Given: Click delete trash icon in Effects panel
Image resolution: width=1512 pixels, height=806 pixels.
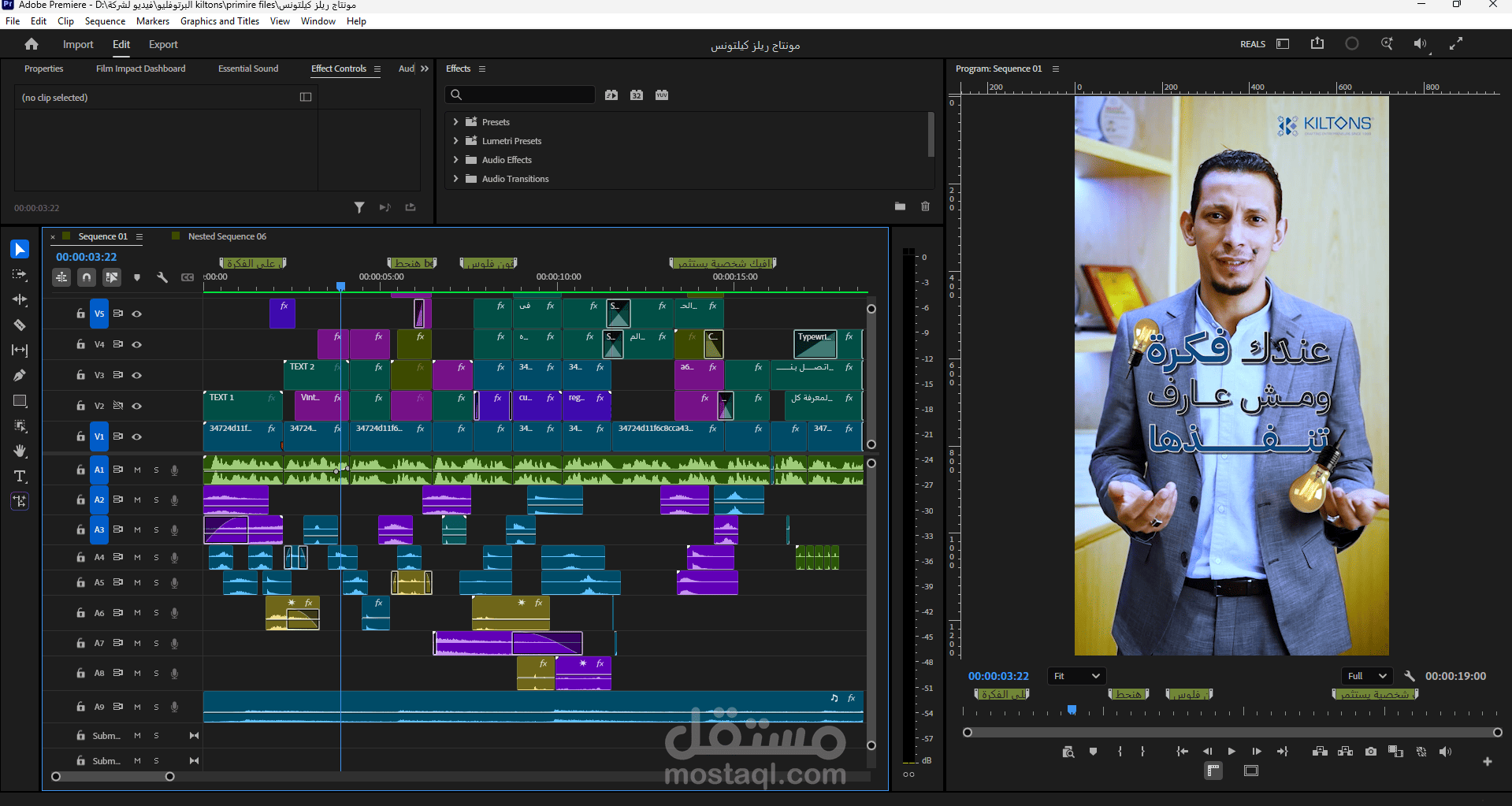Looking at the screenshot, I should [926, 206].
